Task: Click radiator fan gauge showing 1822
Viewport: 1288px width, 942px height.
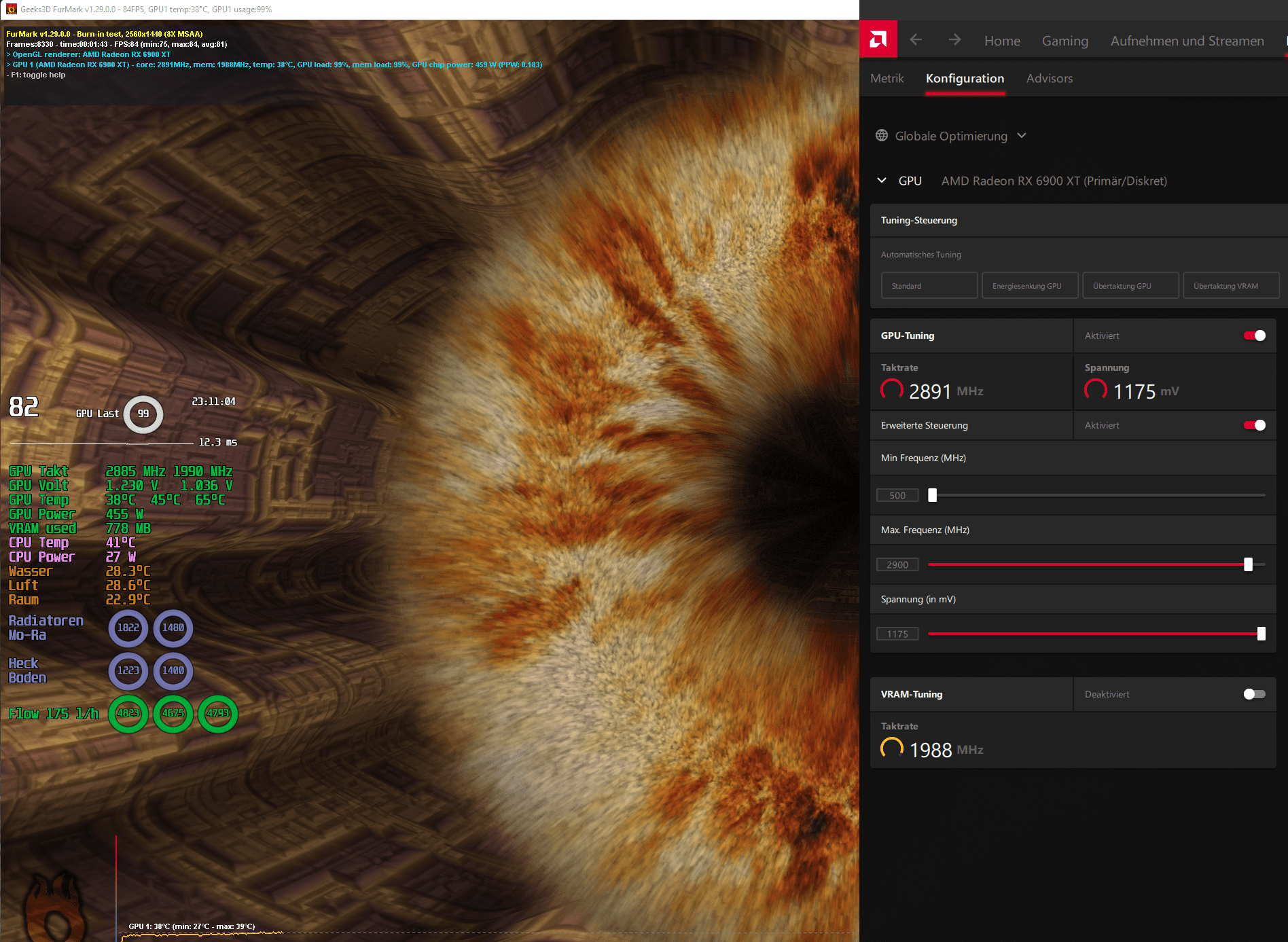Action: (128, 628)
